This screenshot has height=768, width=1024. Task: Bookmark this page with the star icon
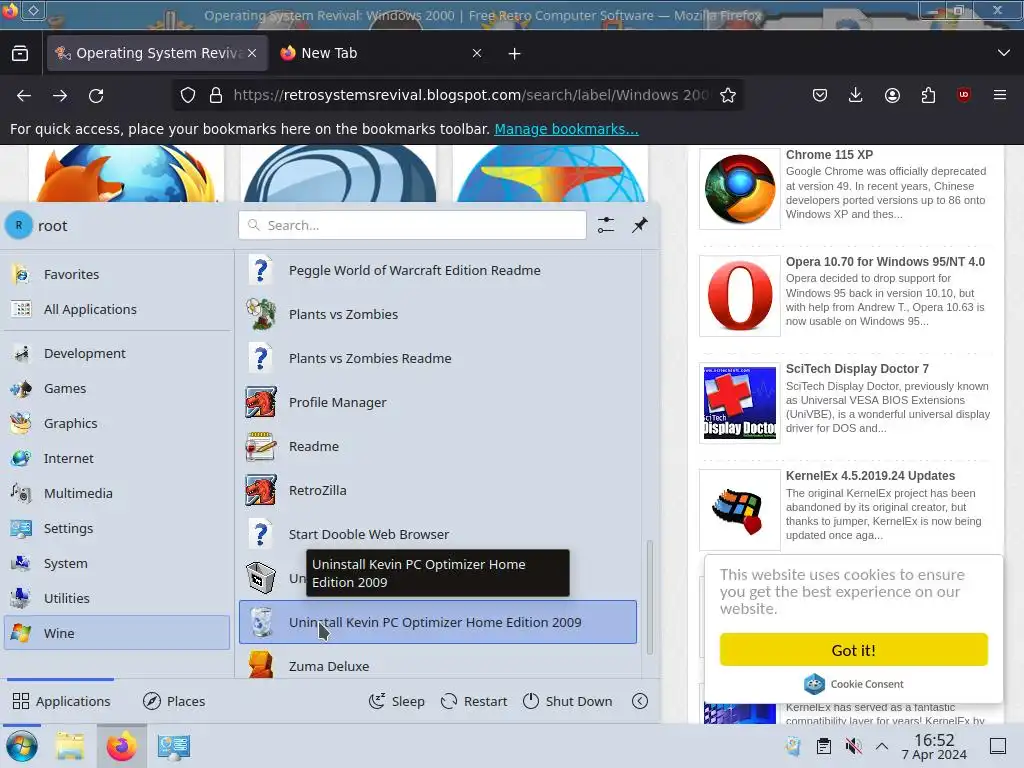click(728, 95)
